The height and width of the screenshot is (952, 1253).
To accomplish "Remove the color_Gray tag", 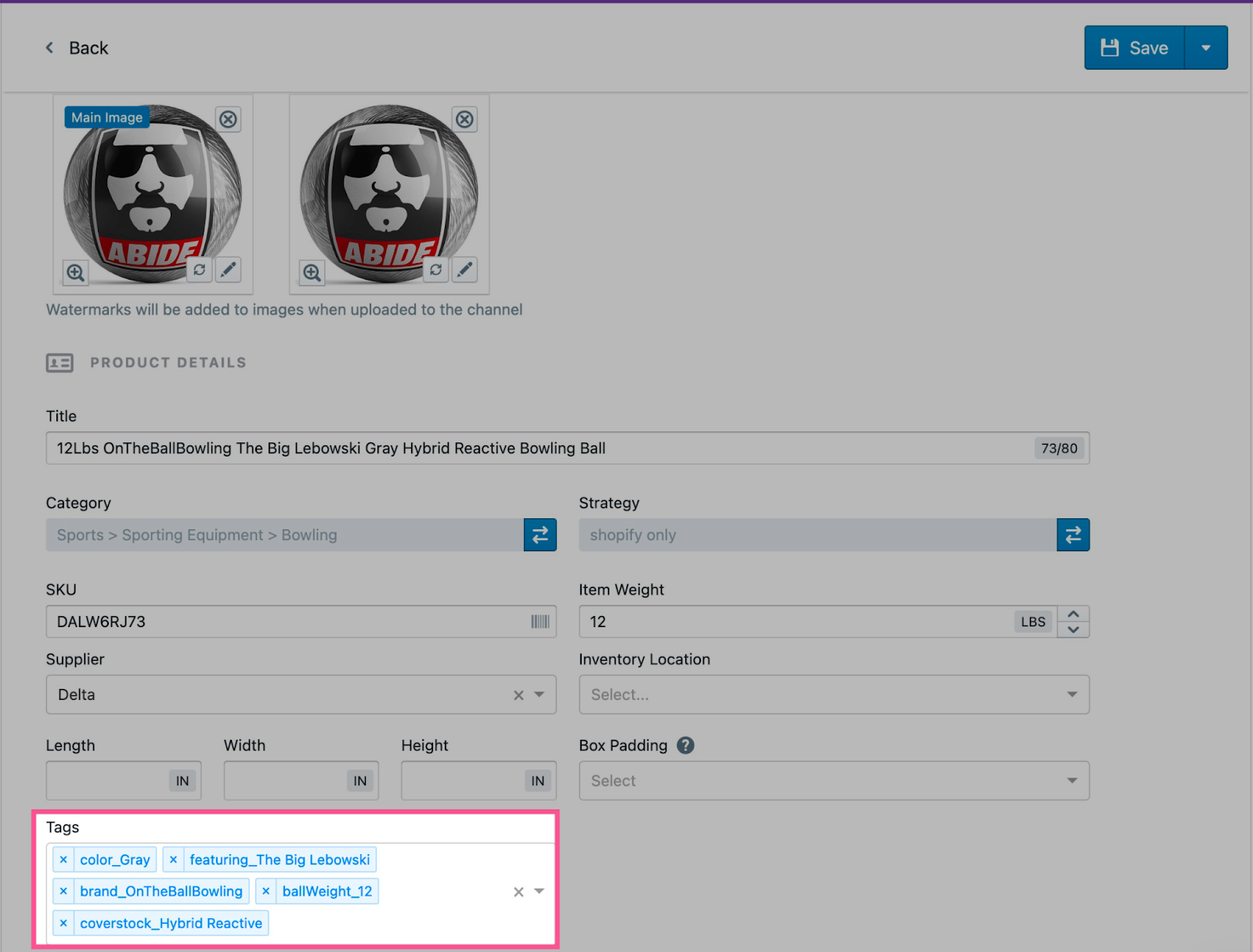I will pyautogui.click(x=63, y=860).
